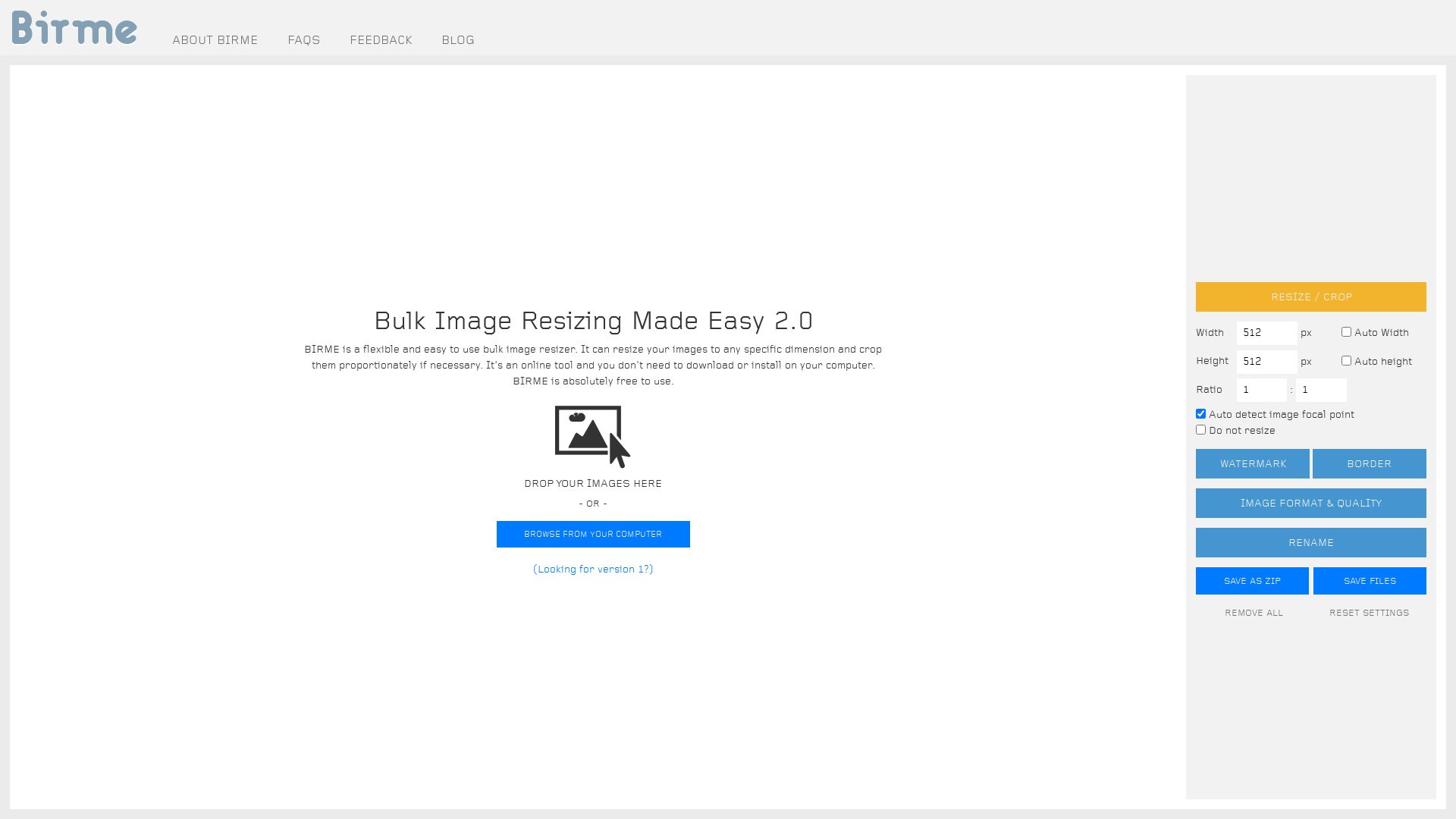
Task: Enable the Auto Width checkbox
Action: tap(1346, 332)
